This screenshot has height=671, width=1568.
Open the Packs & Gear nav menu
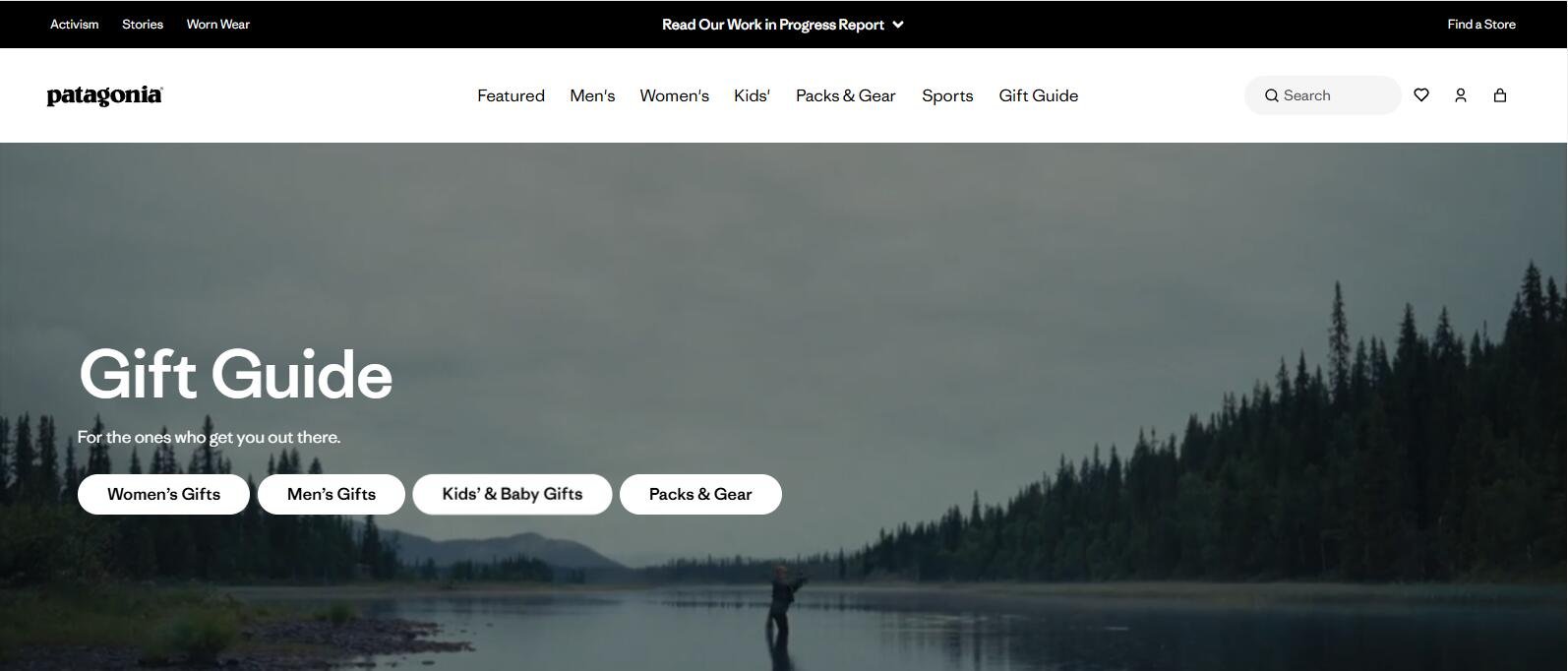(845, 95)
